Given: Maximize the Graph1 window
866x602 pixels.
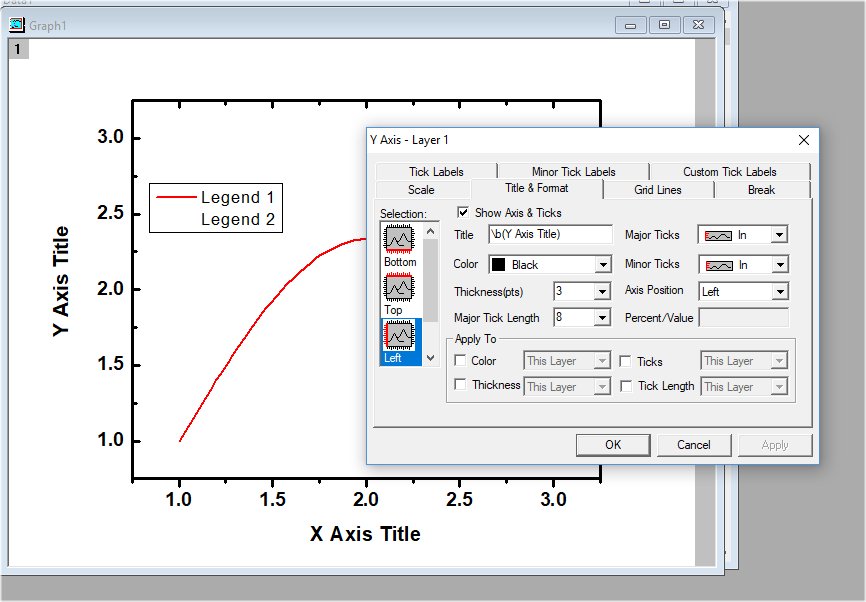Looking at the screenshot, I should 664,25.
